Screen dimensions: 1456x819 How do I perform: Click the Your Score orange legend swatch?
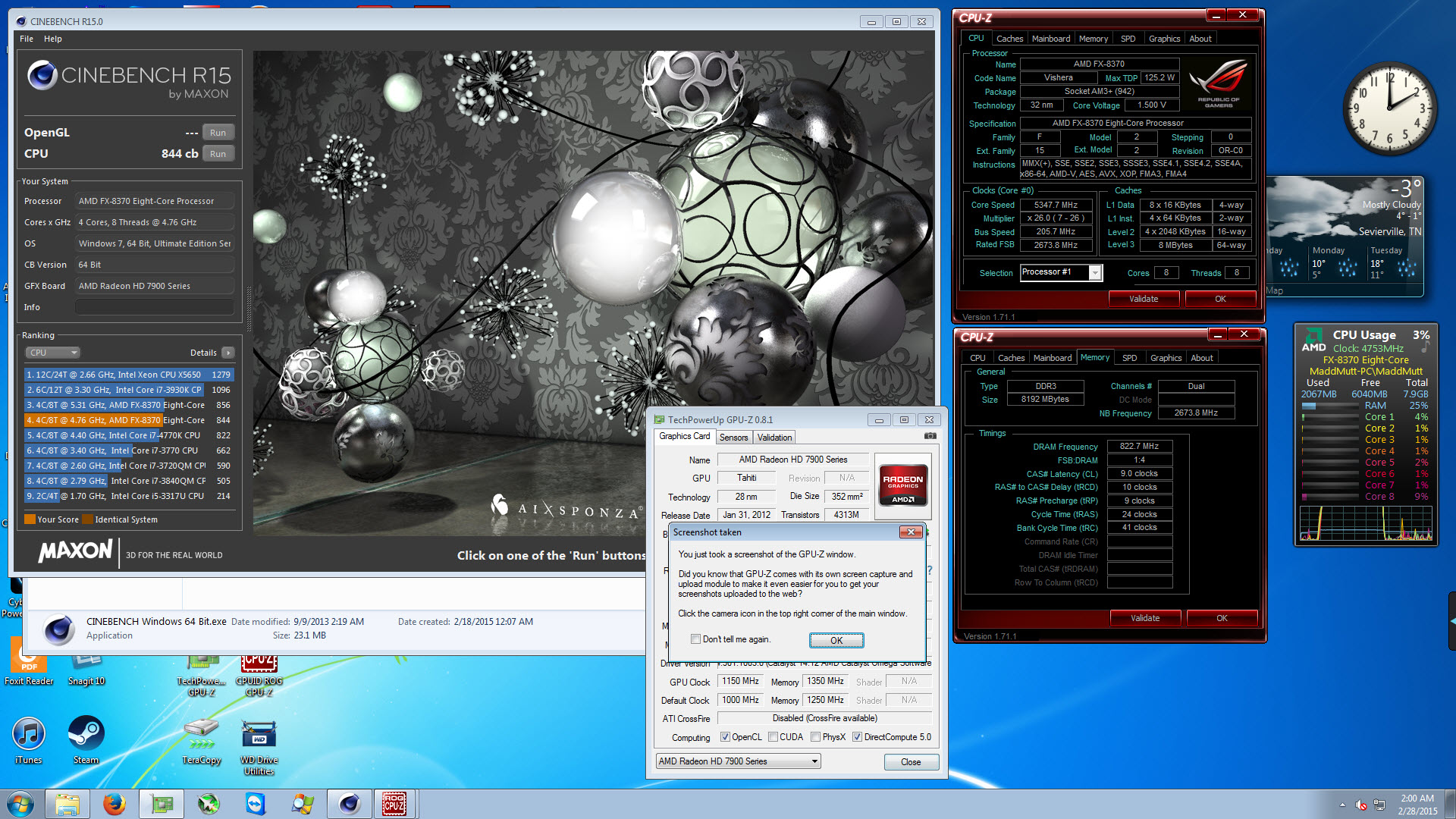click(x=30, y=519)
